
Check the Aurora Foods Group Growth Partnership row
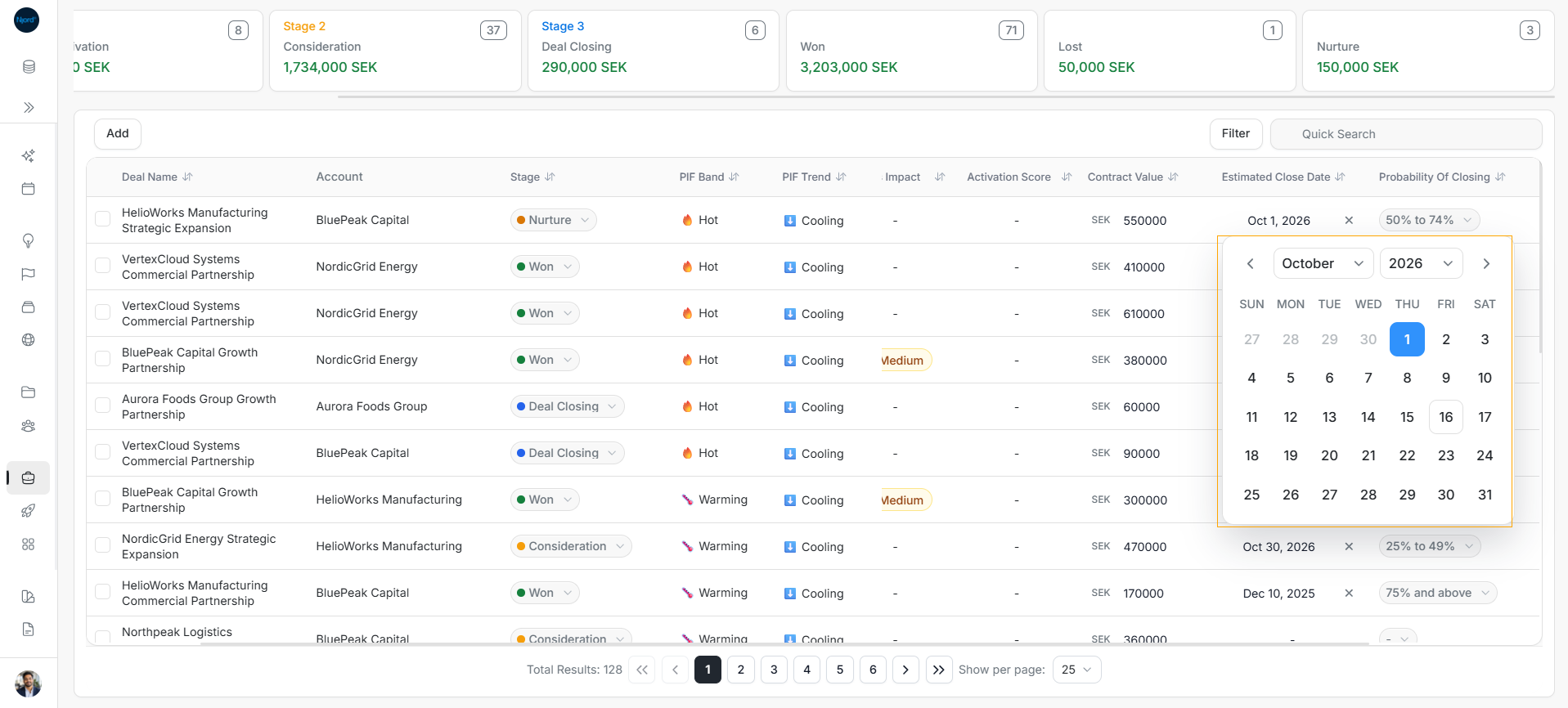click(102, 406)
